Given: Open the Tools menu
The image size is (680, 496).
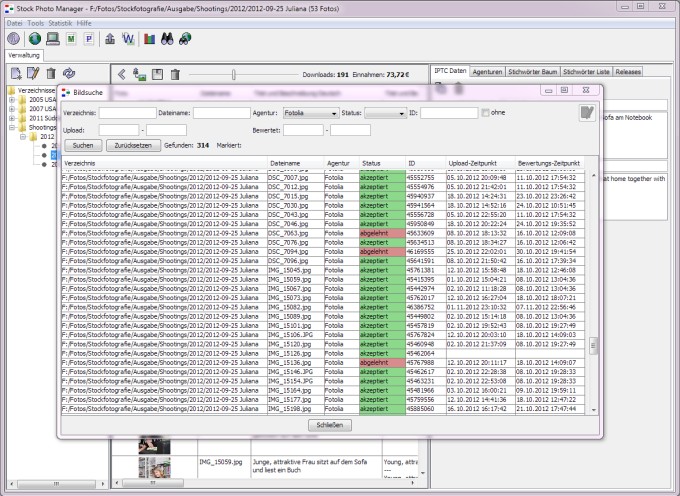Looking at the screenshot, I should [x=36, y=23].
